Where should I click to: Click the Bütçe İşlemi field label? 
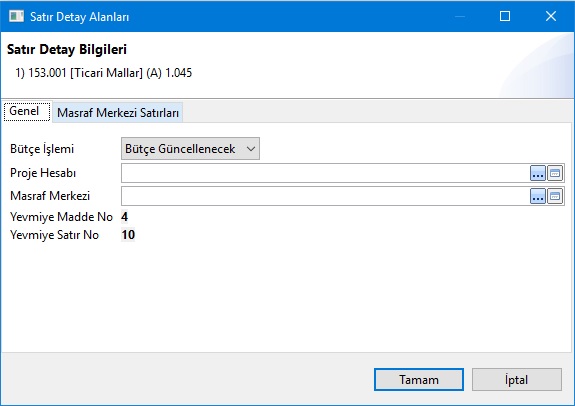(42, 149)
